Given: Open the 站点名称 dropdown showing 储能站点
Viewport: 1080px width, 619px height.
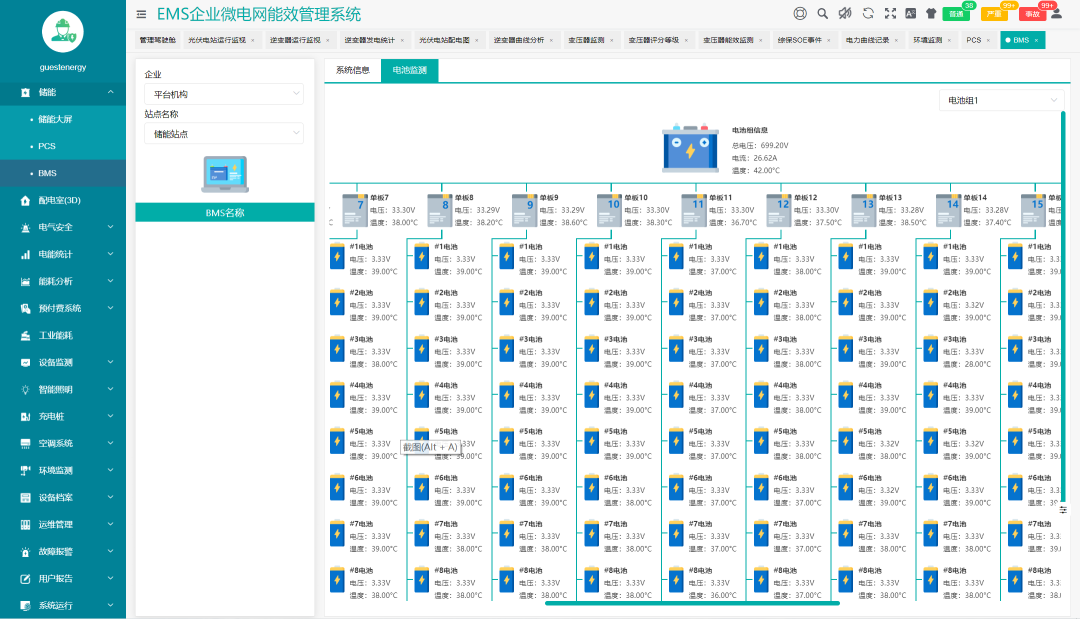Looking at the screenshot, I should 224,133.
